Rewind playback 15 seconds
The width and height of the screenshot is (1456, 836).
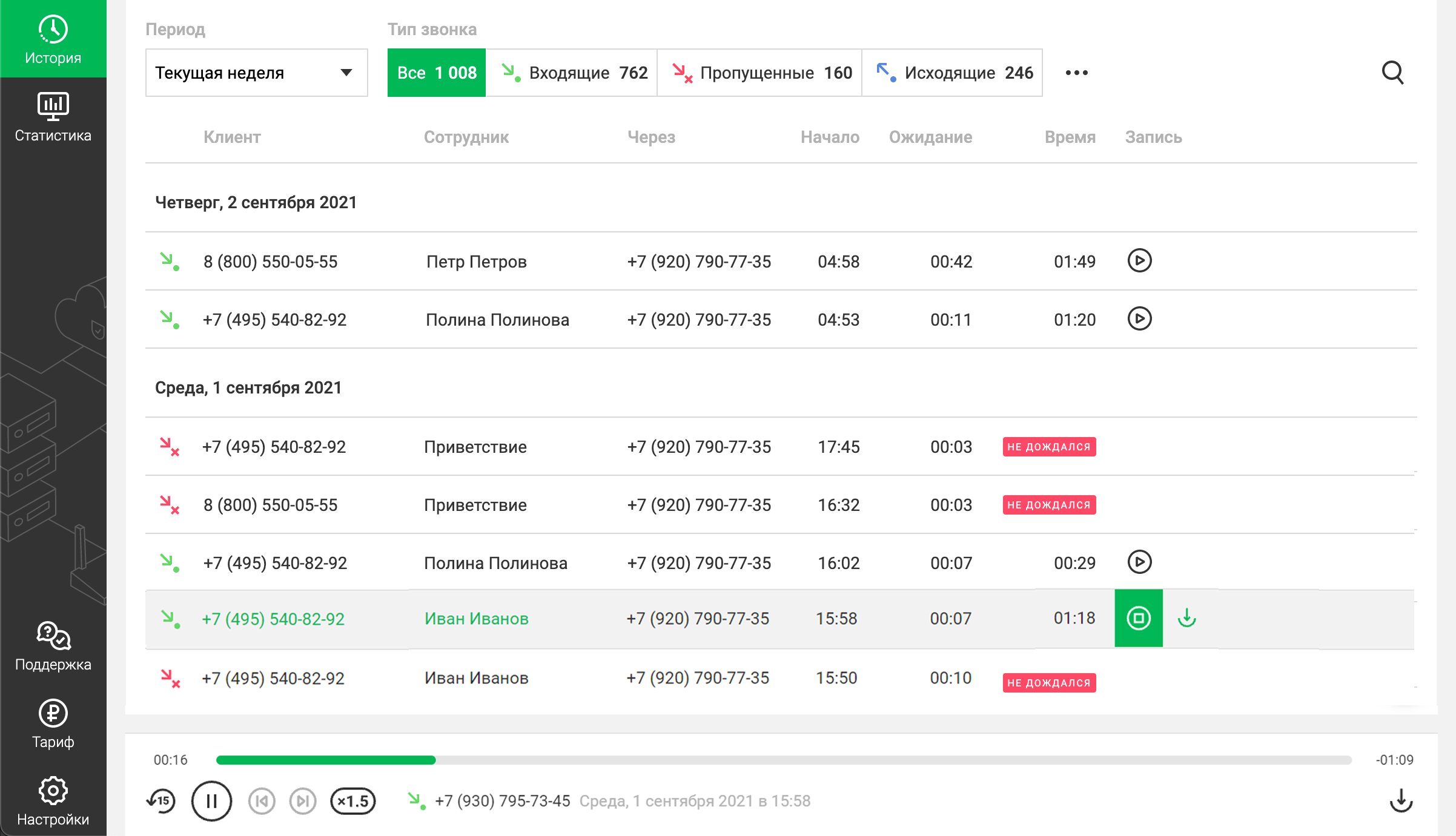[x=161, y=801]
